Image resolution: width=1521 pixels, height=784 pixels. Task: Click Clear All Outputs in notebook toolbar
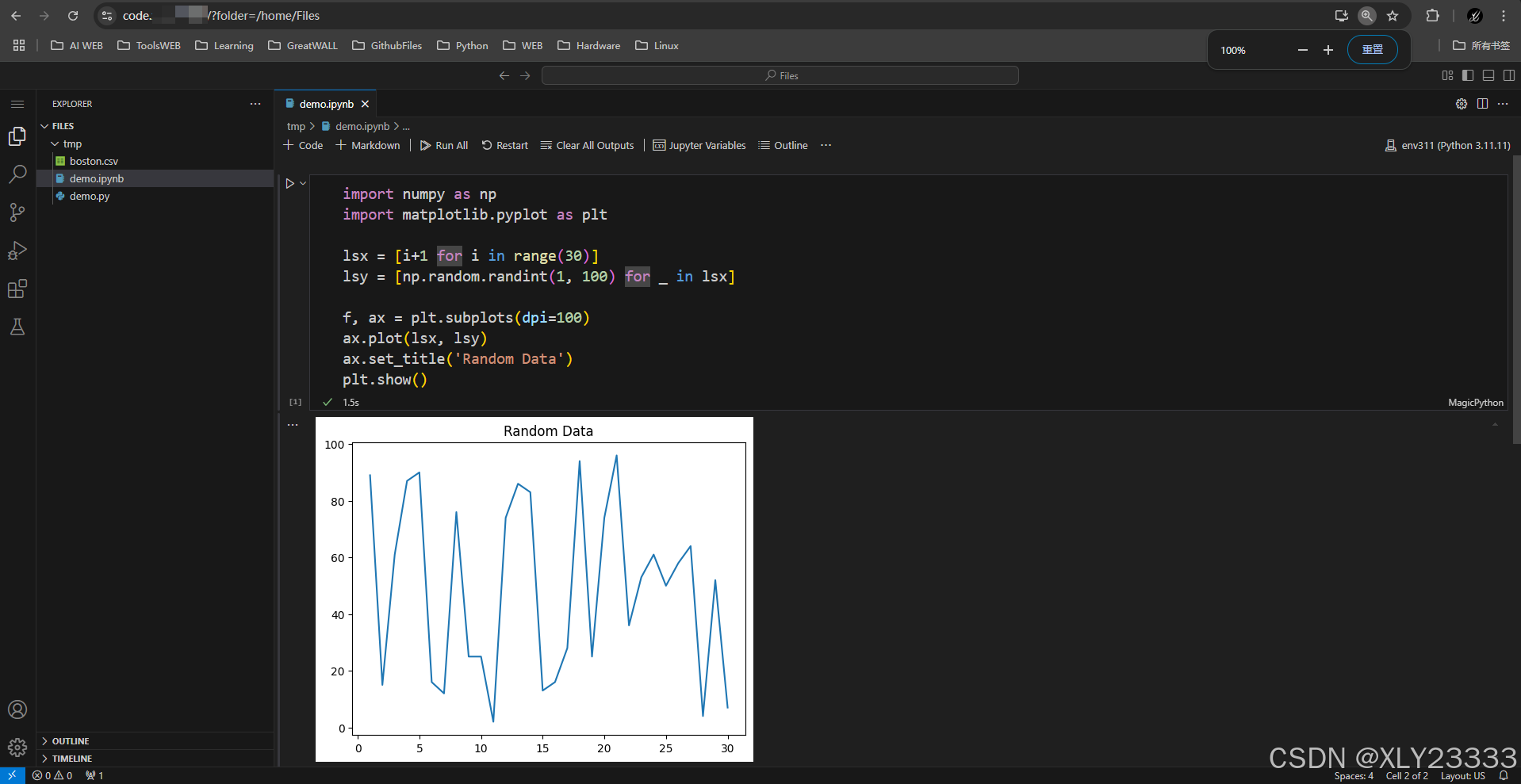[587, 145]
